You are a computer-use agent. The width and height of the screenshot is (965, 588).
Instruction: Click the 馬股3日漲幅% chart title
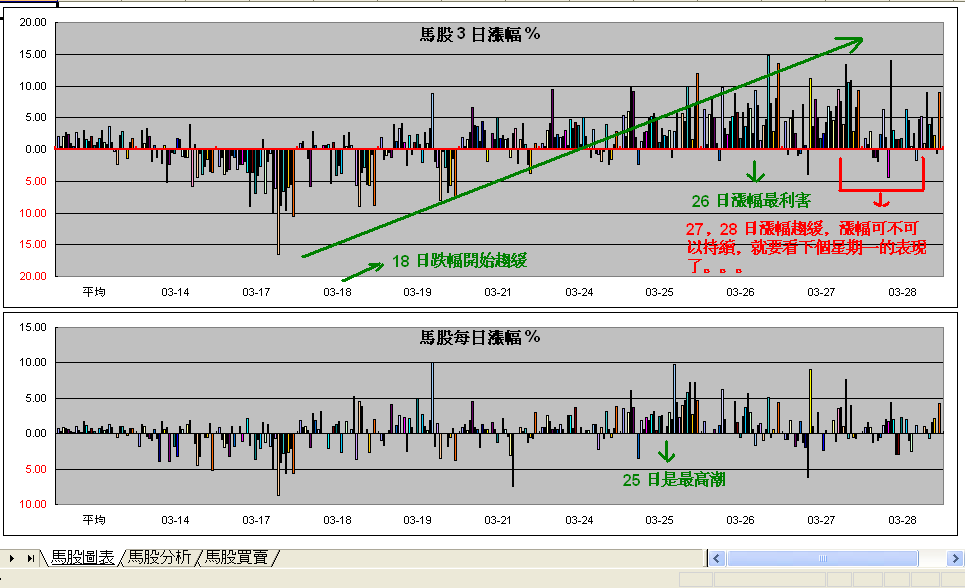click(480, 35)
